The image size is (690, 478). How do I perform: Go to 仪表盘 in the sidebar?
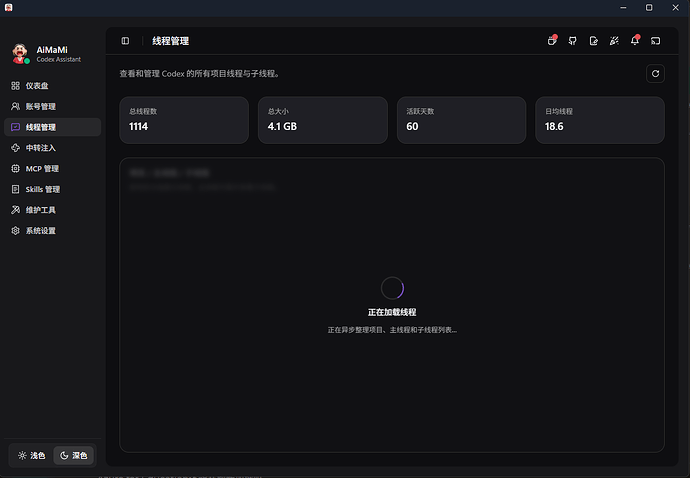coord(52,86)
